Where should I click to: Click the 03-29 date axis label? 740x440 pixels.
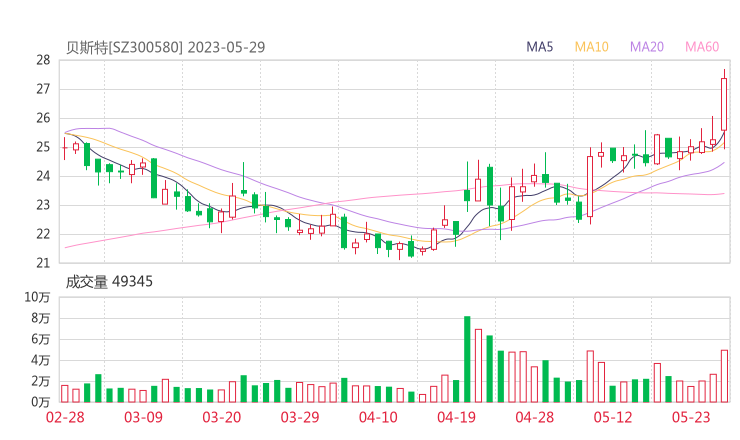coord(300,417)
